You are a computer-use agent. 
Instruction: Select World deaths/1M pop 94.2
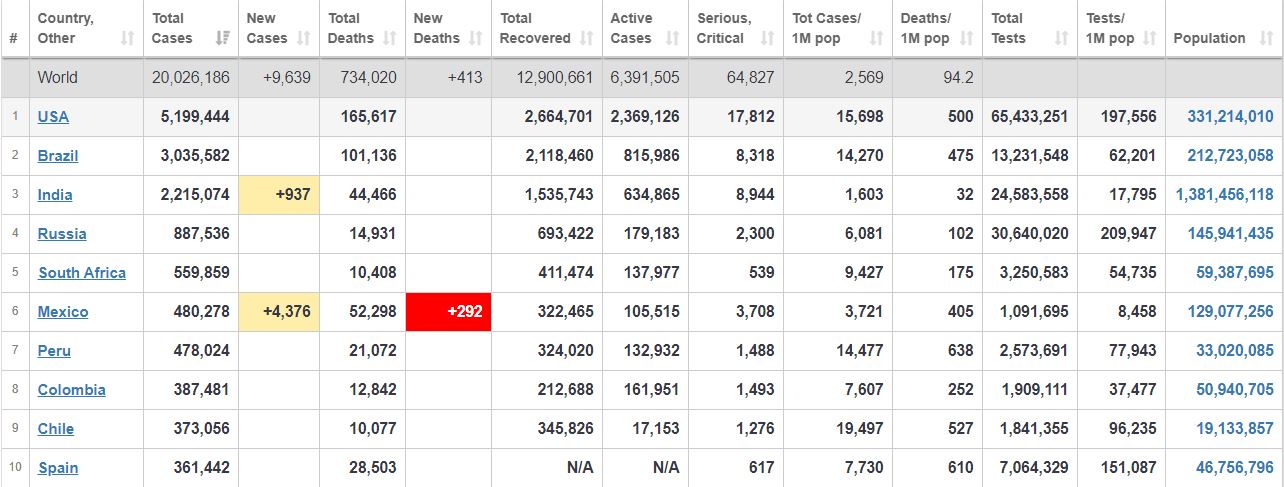[x=958, y=77]
